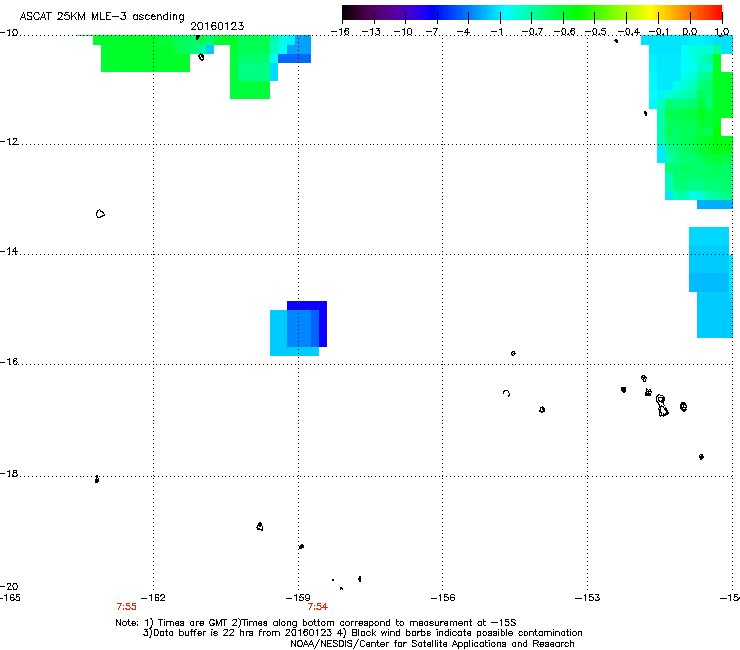Click the red time stamp 7:54
The width and height of the screenshot is (740, 650).
[318, 607]
